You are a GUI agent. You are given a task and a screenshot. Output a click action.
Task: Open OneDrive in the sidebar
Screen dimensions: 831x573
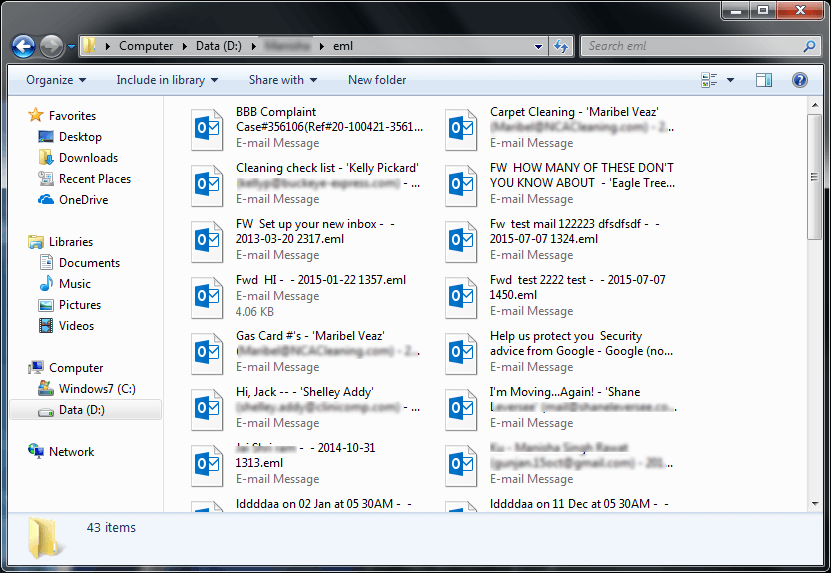[x=73, y=200]
